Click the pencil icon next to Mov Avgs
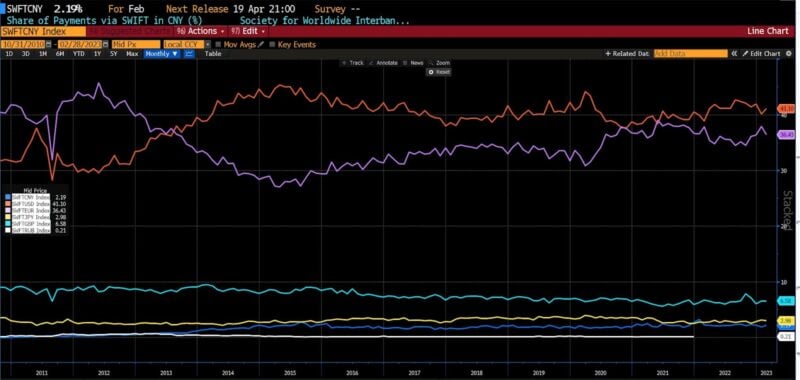Screen dimensions: 800x380 pyautogui.click(x=261, y=44)
